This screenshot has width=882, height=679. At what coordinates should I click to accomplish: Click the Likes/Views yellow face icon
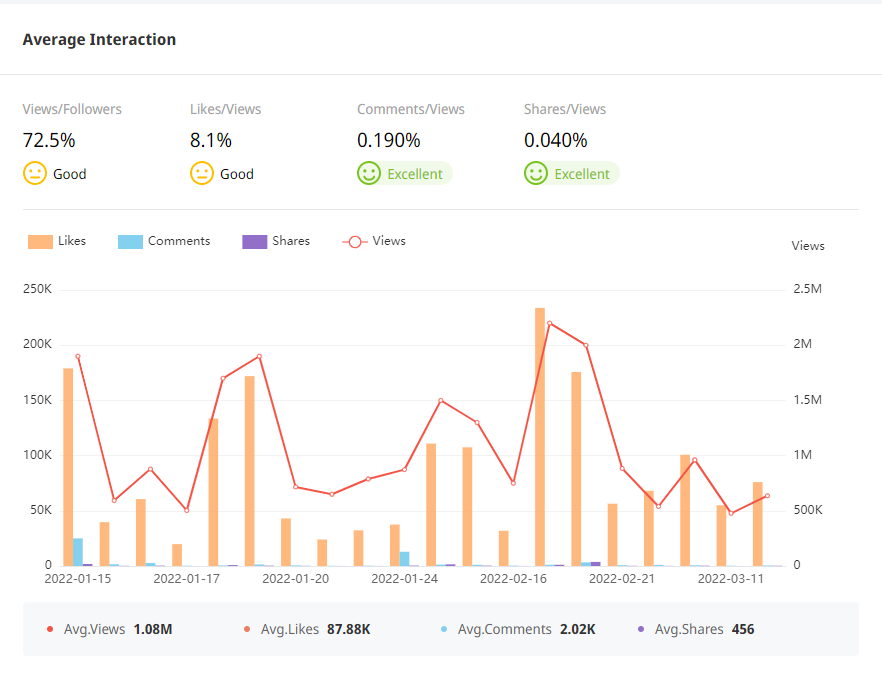click(202, 173)
